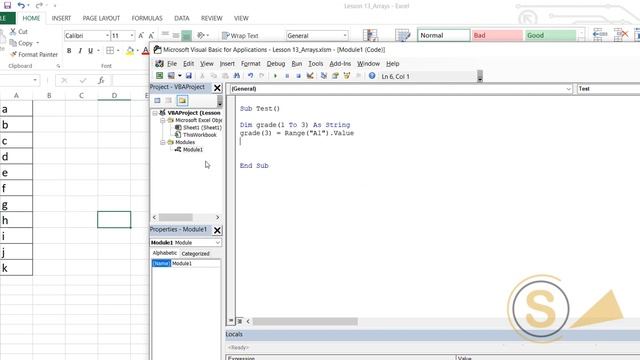The width and height of the screenshot is (640, 360).
Task: Click the Project pane horizontal scrollbar
Action: [x=176, y=217]
